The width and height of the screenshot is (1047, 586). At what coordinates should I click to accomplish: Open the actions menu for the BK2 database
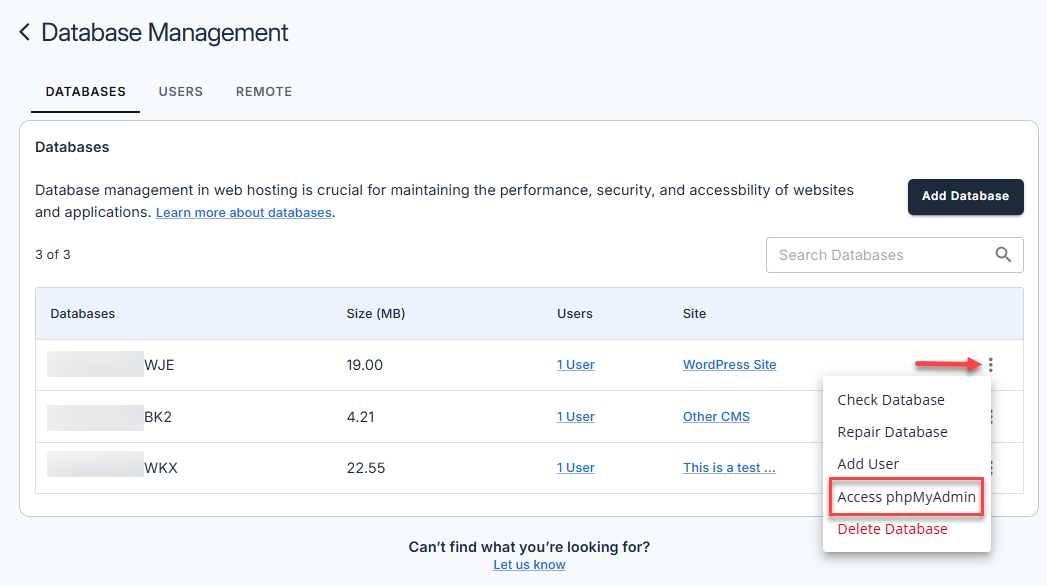tap(989, 416)
